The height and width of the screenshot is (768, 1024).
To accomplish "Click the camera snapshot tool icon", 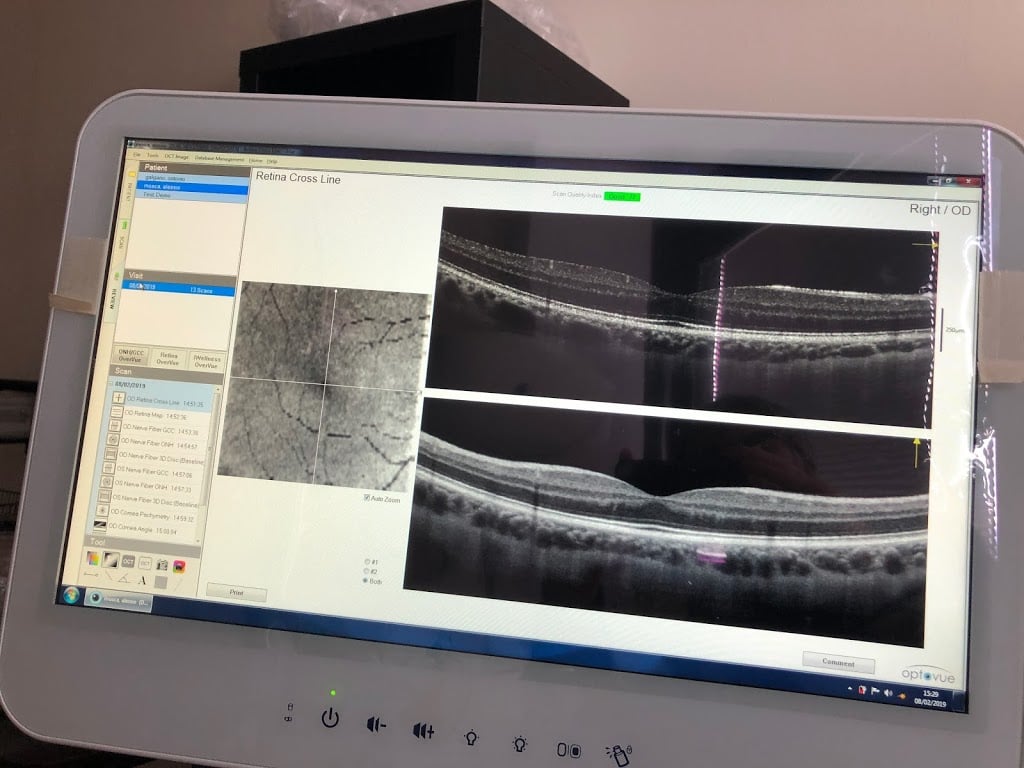I will point(162,564).
